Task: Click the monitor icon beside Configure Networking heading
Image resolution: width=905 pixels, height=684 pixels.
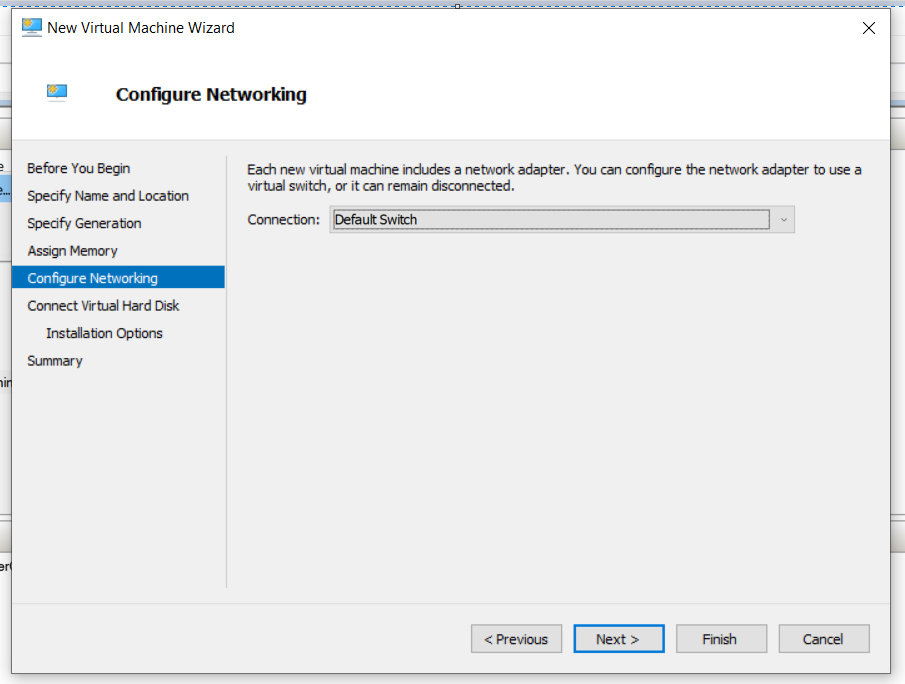Action: tap(57, 94)
